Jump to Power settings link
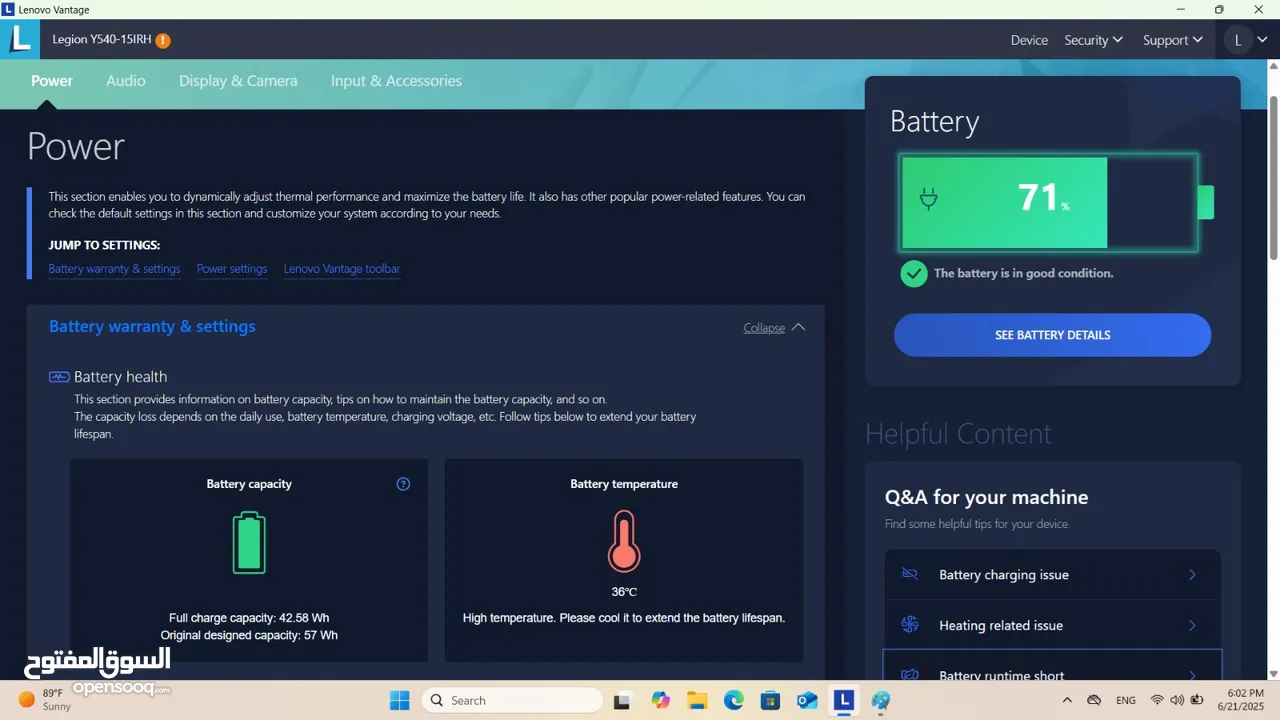This screenshot has height=720, width=1280. pyautogui.click(x=232, y=269)
